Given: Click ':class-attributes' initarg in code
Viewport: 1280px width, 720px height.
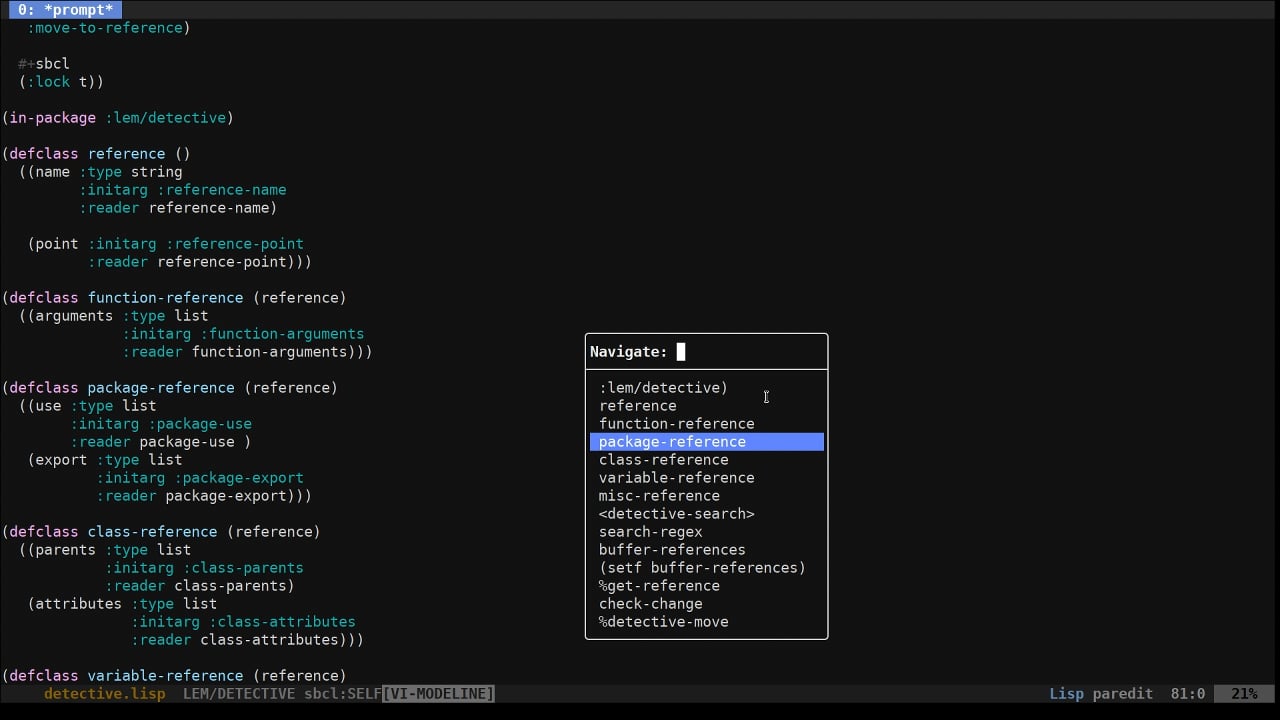Looking at the screenshot, I should tap(282, 622).
